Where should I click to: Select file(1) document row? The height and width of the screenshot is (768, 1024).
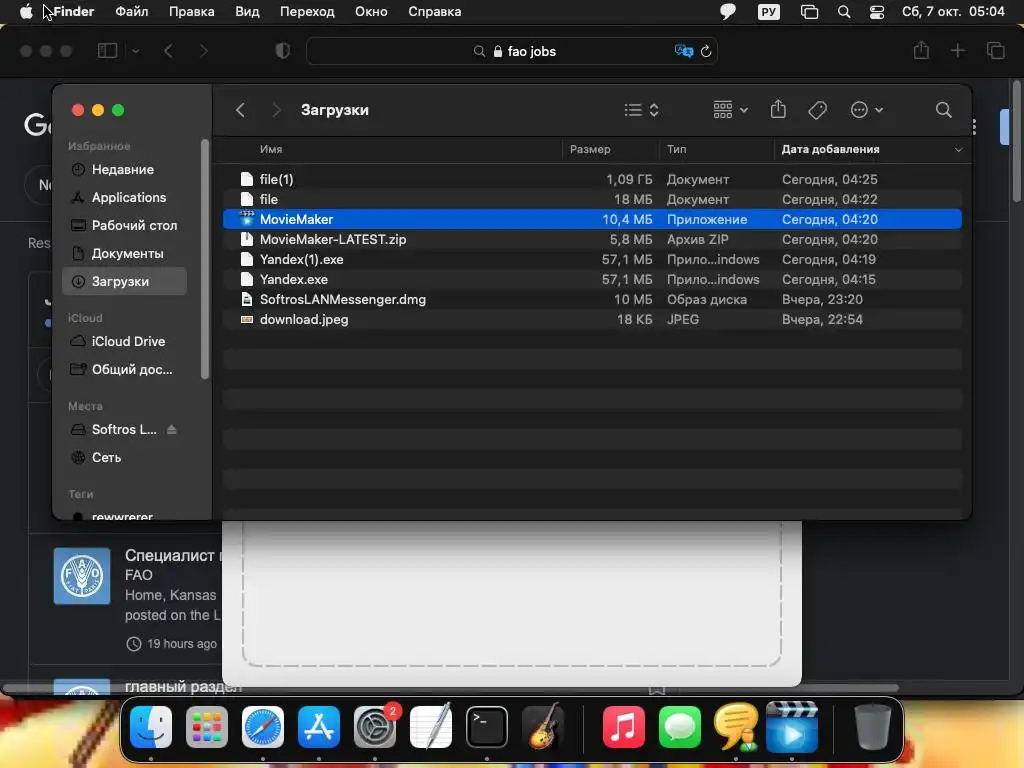coord(592,179)
